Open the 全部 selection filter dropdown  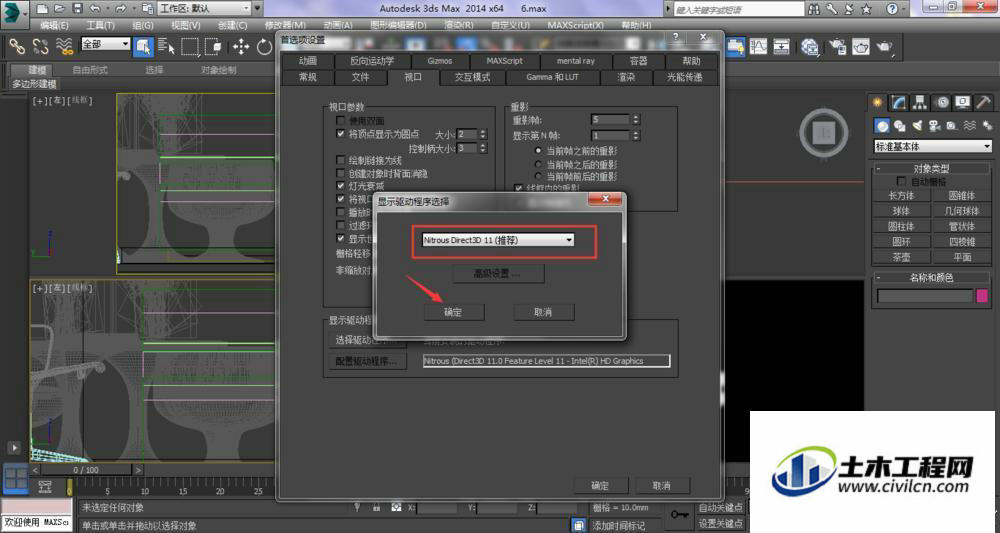coord(105,43)
